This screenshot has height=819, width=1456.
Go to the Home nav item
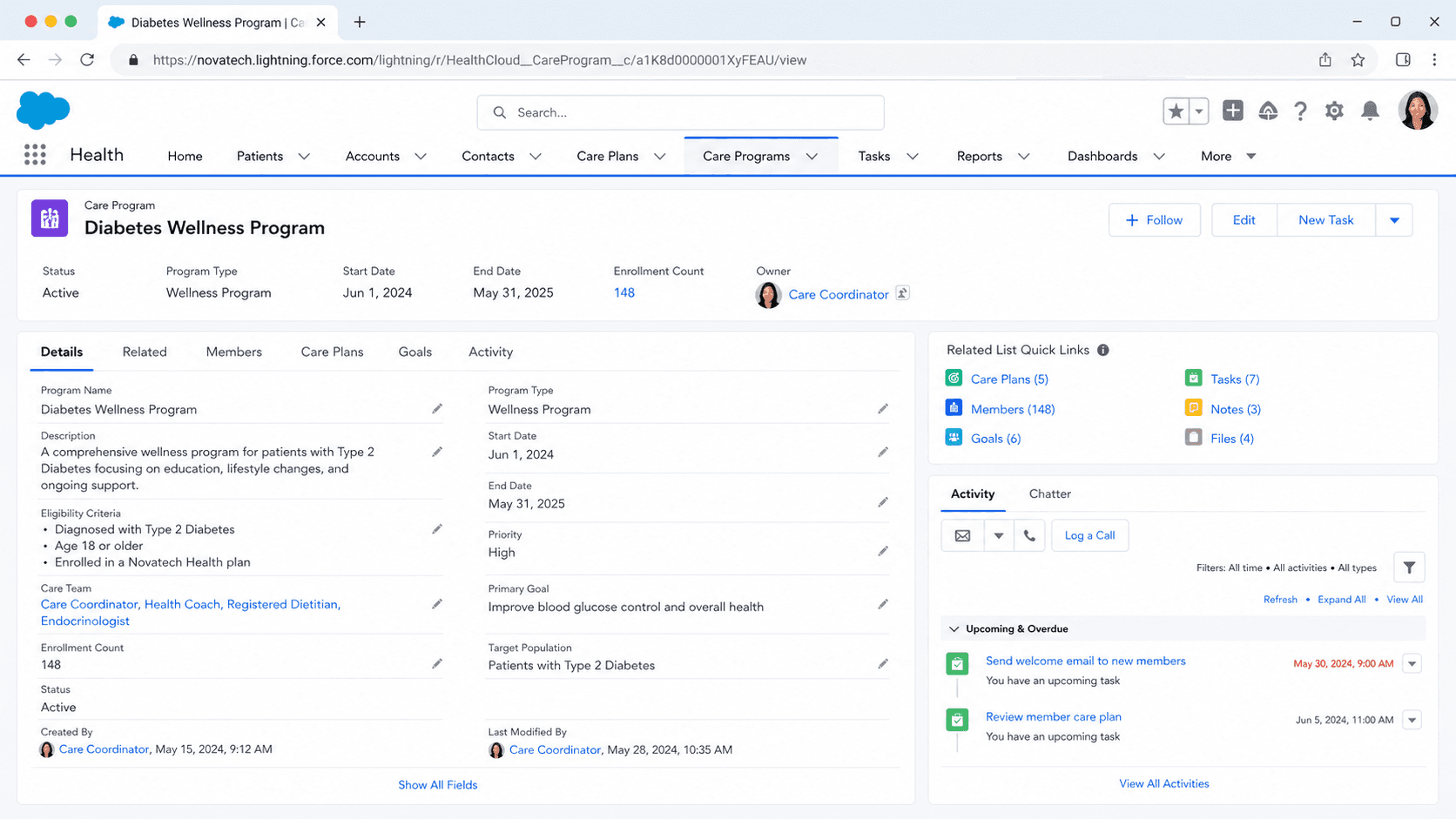click(185, 157)
